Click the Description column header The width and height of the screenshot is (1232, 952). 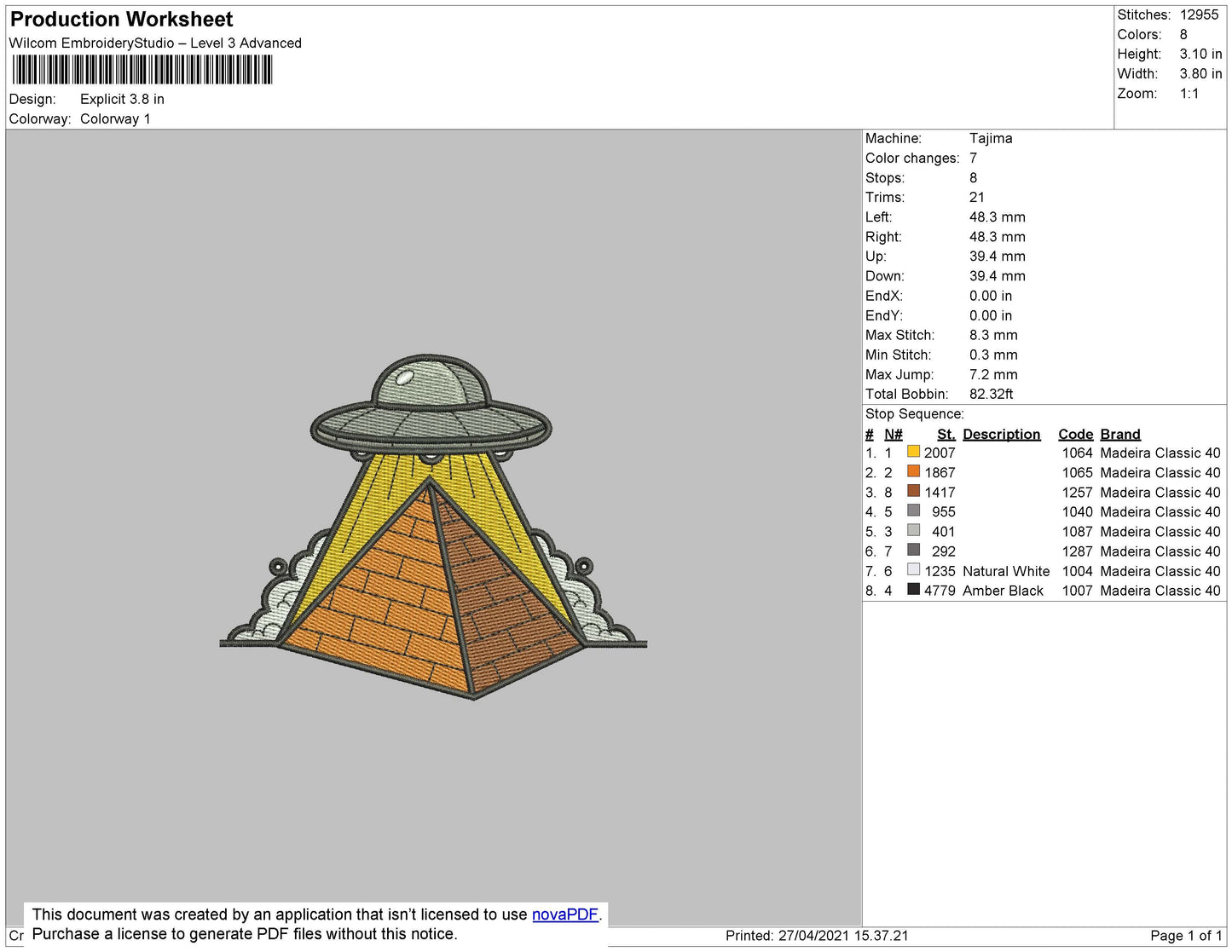click(1002, 434)
